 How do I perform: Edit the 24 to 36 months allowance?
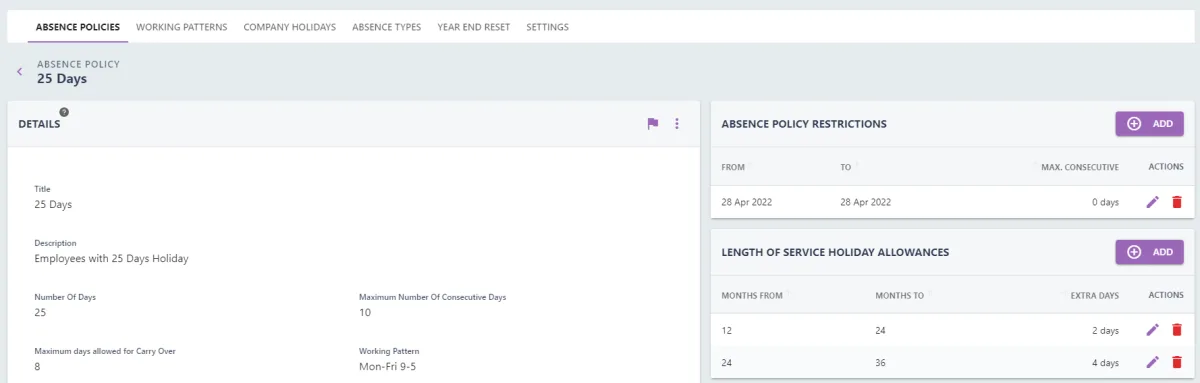[1153, 362]
